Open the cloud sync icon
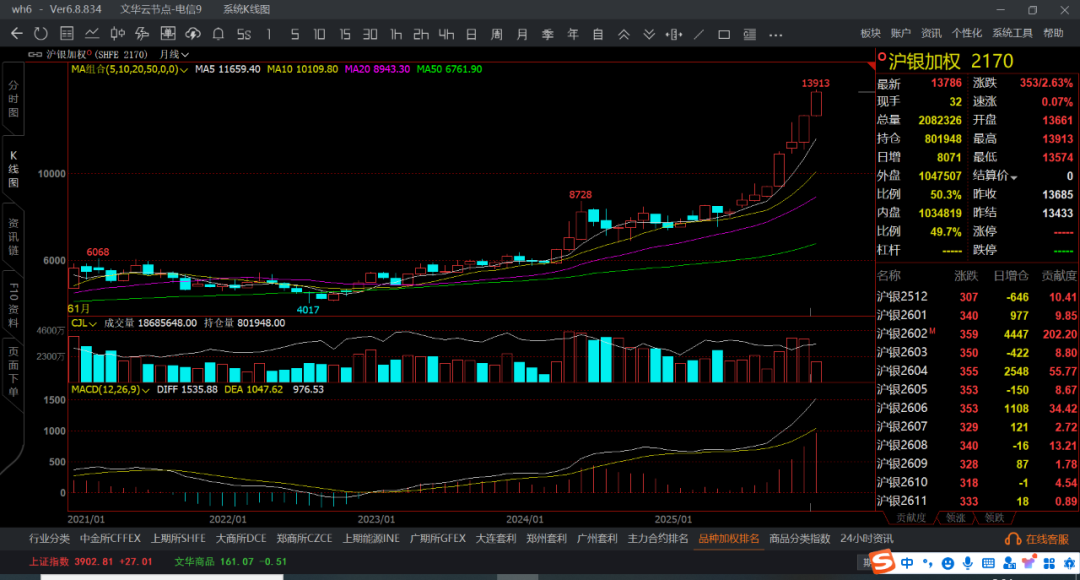 coord(193,34)
